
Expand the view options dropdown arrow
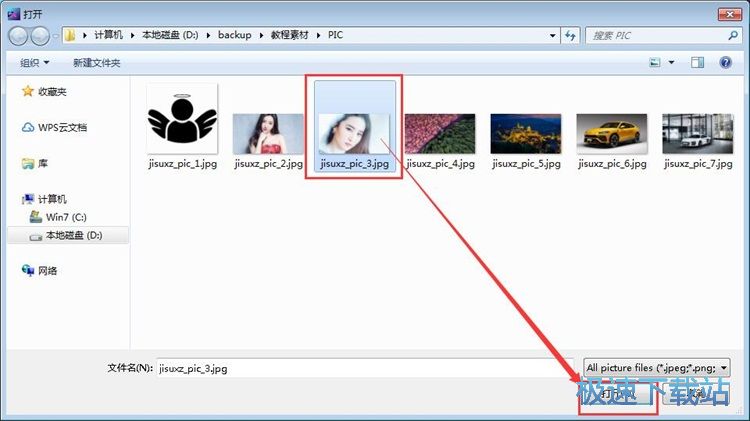pyautogui.click(x=671, y=63)
